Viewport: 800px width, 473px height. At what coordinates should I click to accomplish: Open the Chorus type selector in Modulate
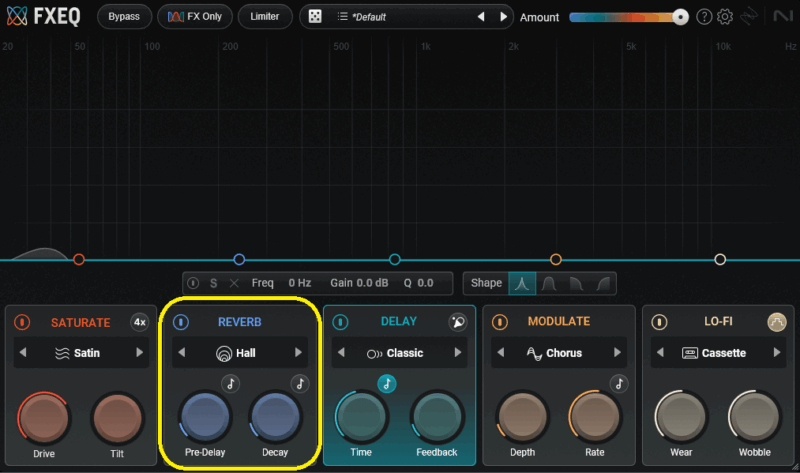[555, 353]
